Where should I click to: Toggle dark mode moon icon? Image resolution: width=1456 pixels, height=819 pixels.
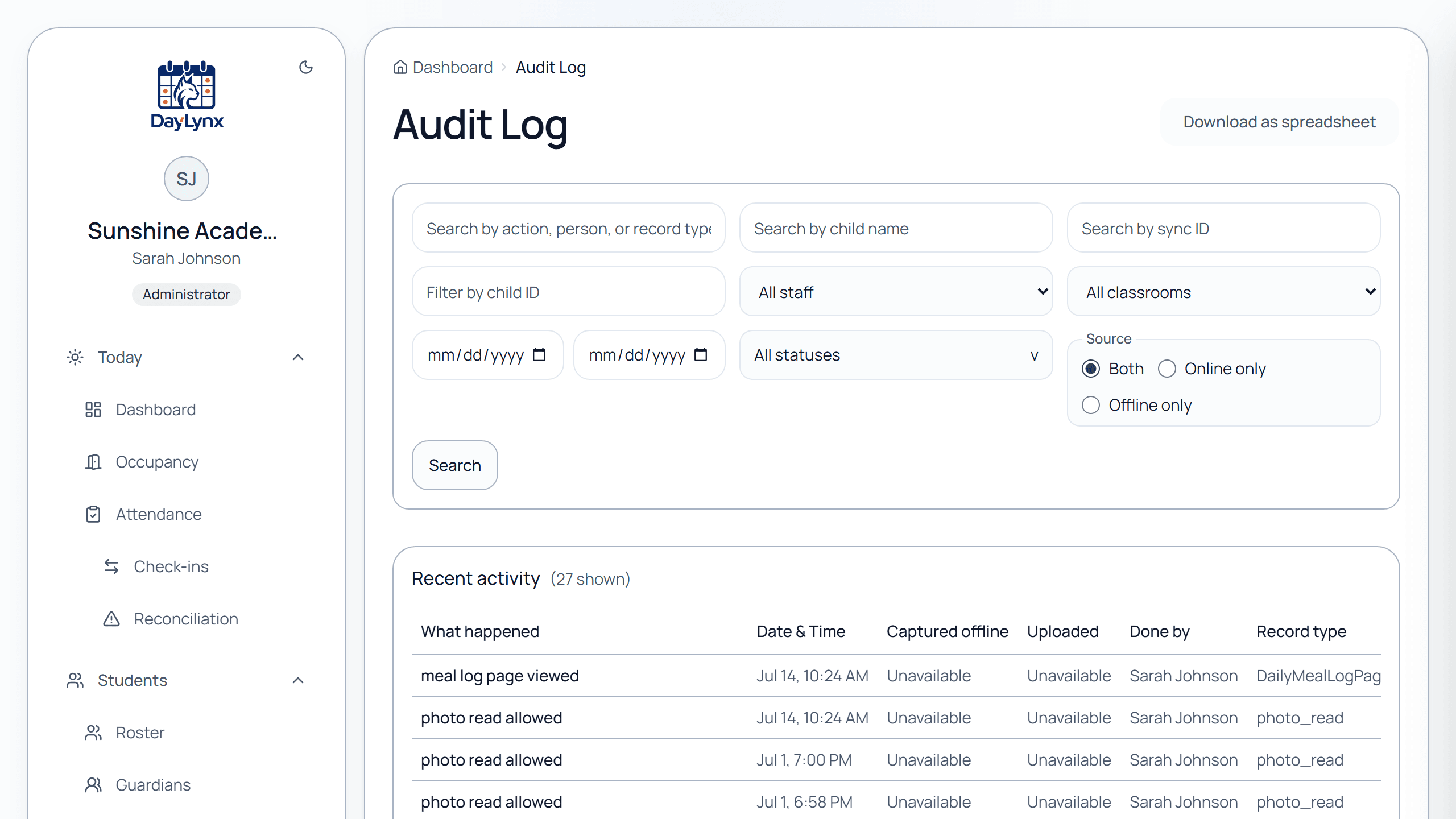(306, 67)
